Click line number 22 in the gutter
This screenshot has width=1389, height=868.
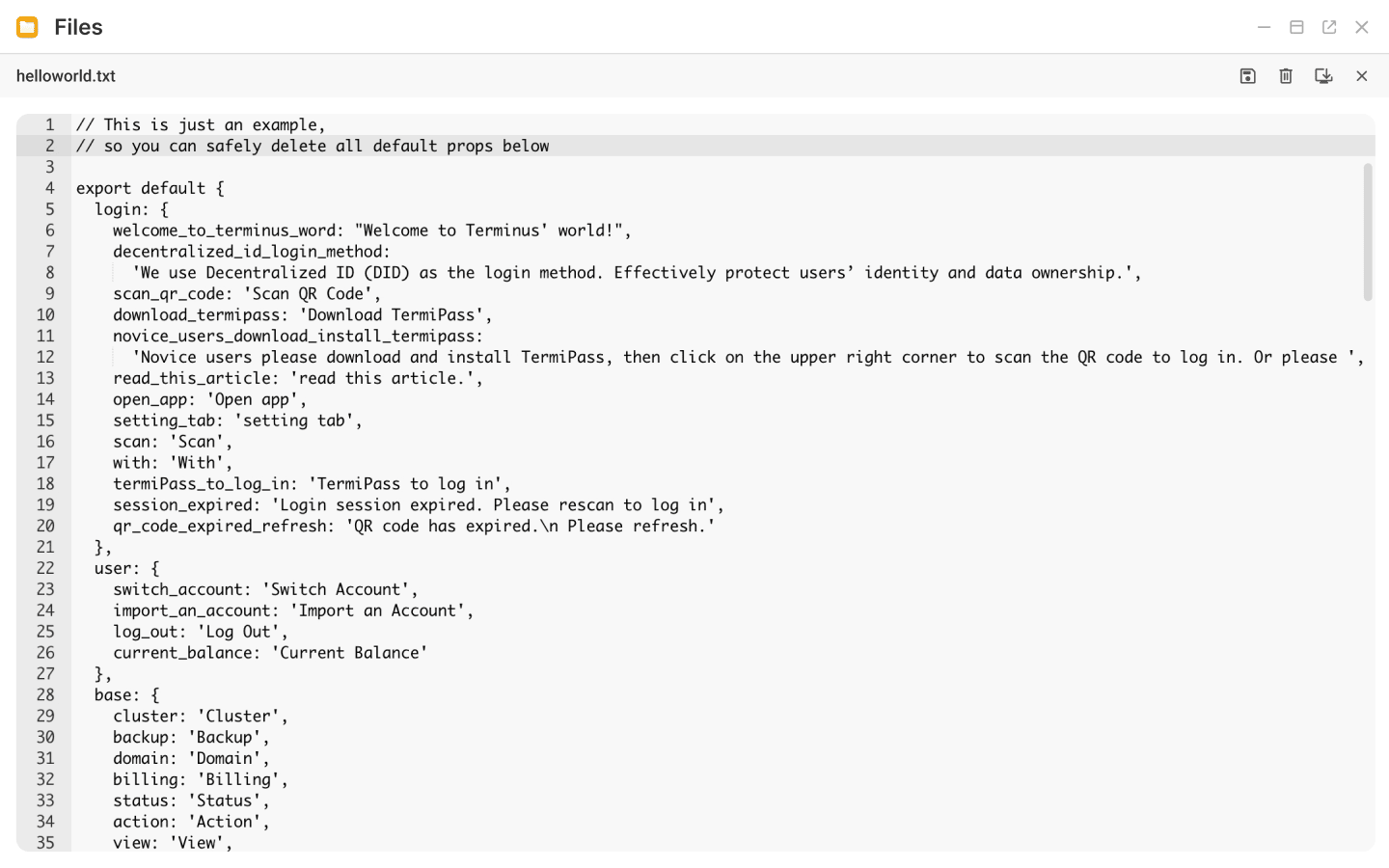45,568
